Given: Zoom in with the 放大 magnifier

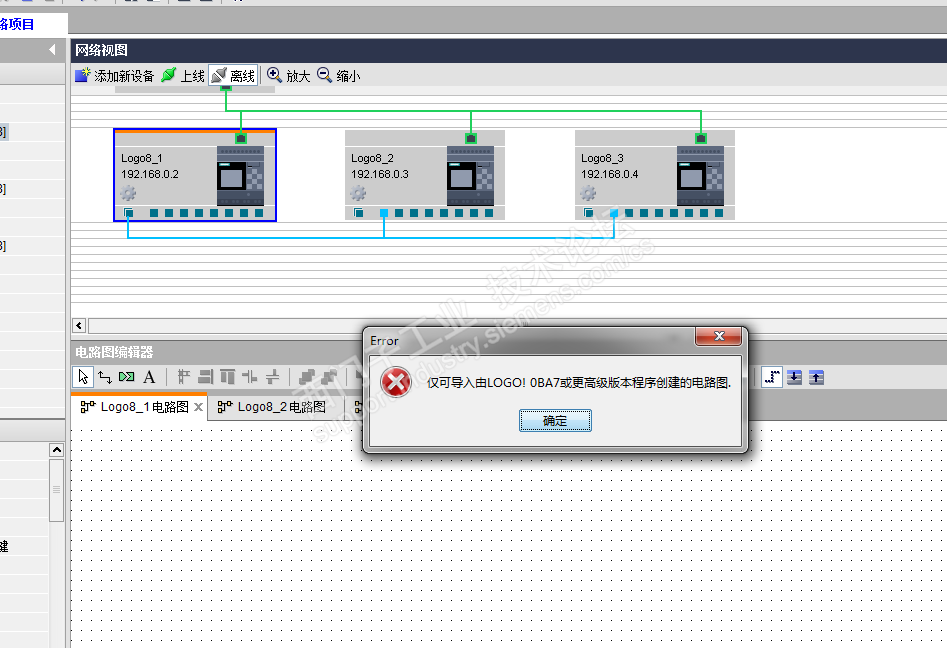Looking at the screenshot, I should click(x=289, y=75).
